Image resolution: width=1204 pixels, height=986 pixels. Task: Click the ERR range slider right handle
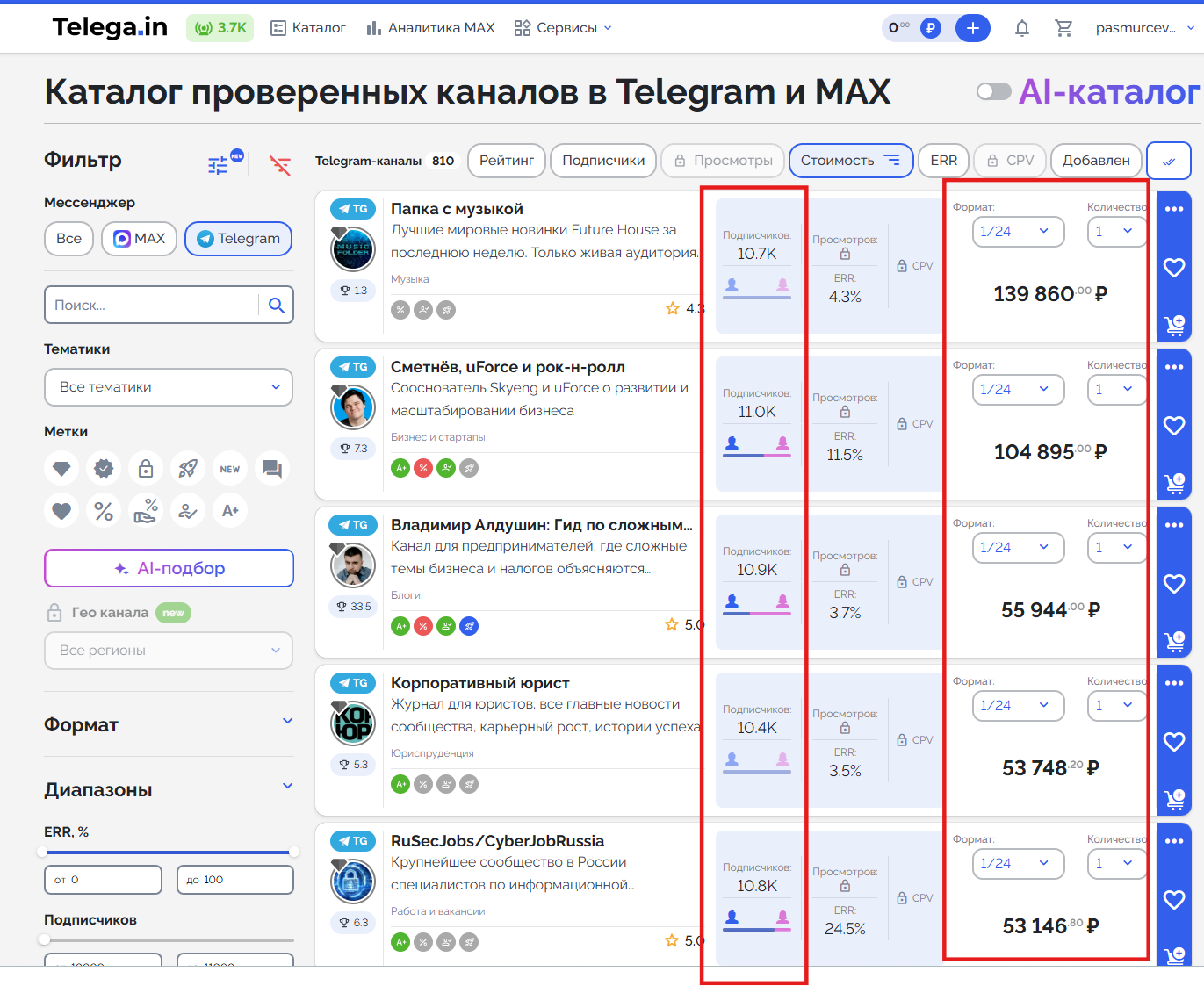pos(294,852)
